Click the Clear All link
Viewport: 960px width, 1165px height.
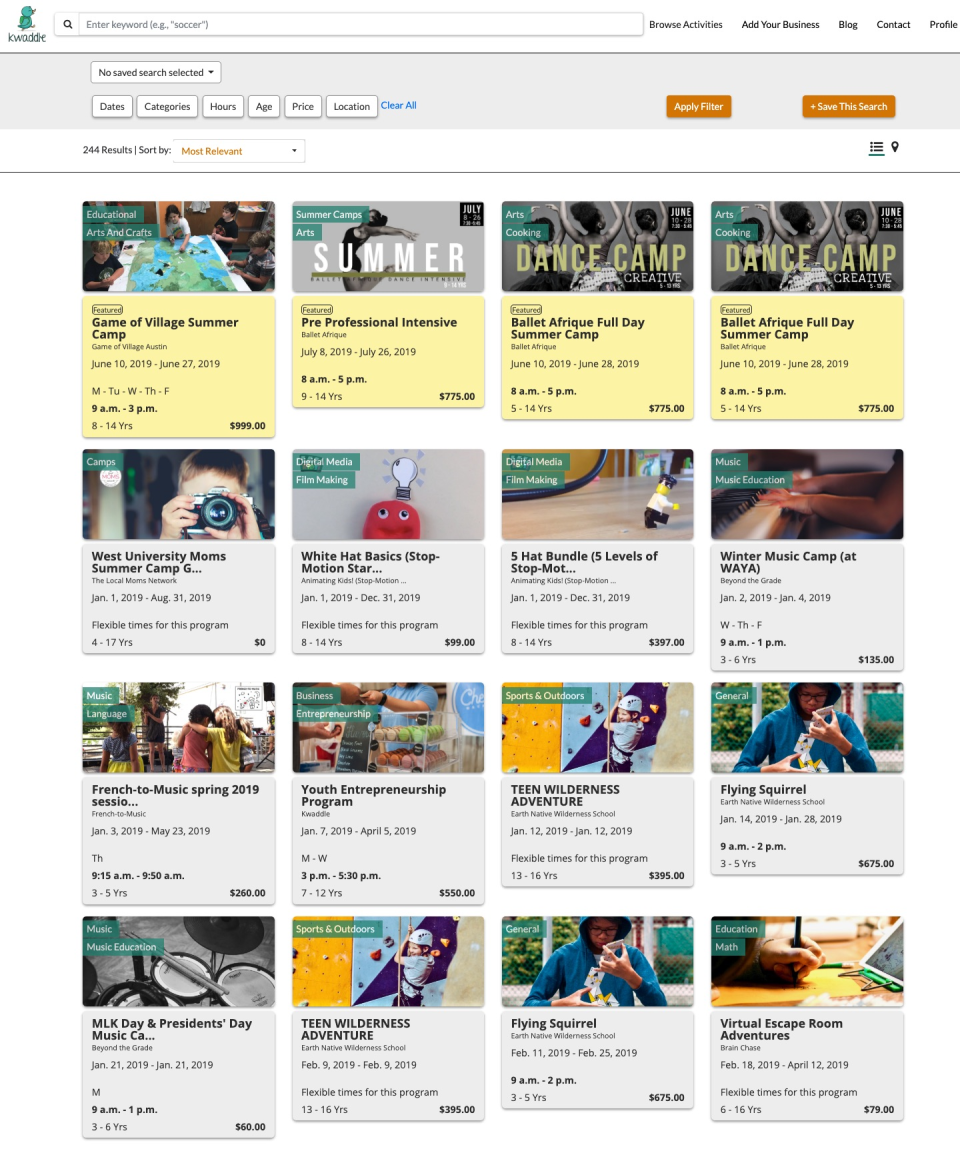(x=398, y=104)
